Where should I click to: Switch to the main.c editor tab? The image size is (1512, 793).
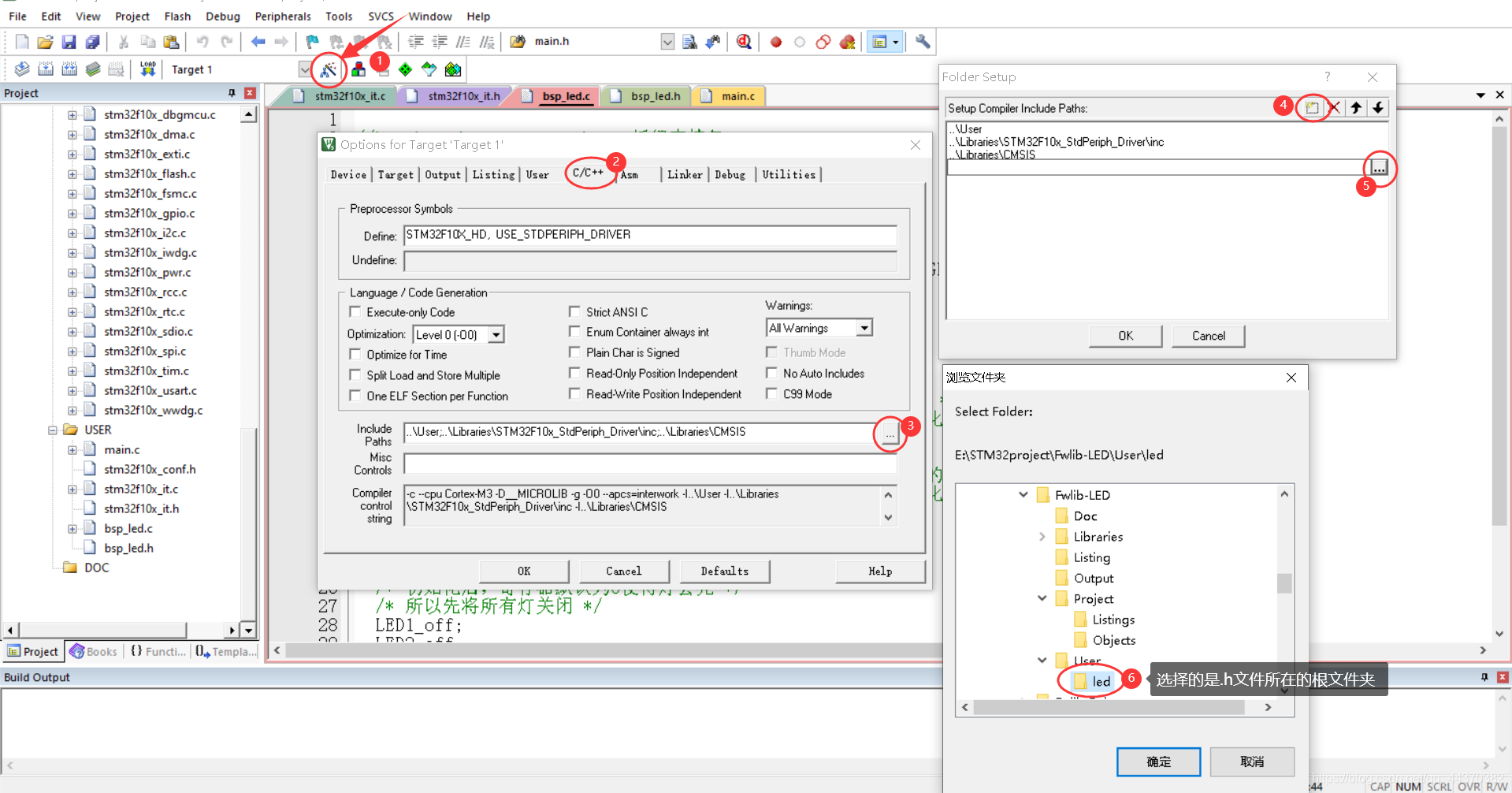coord(730,96)
